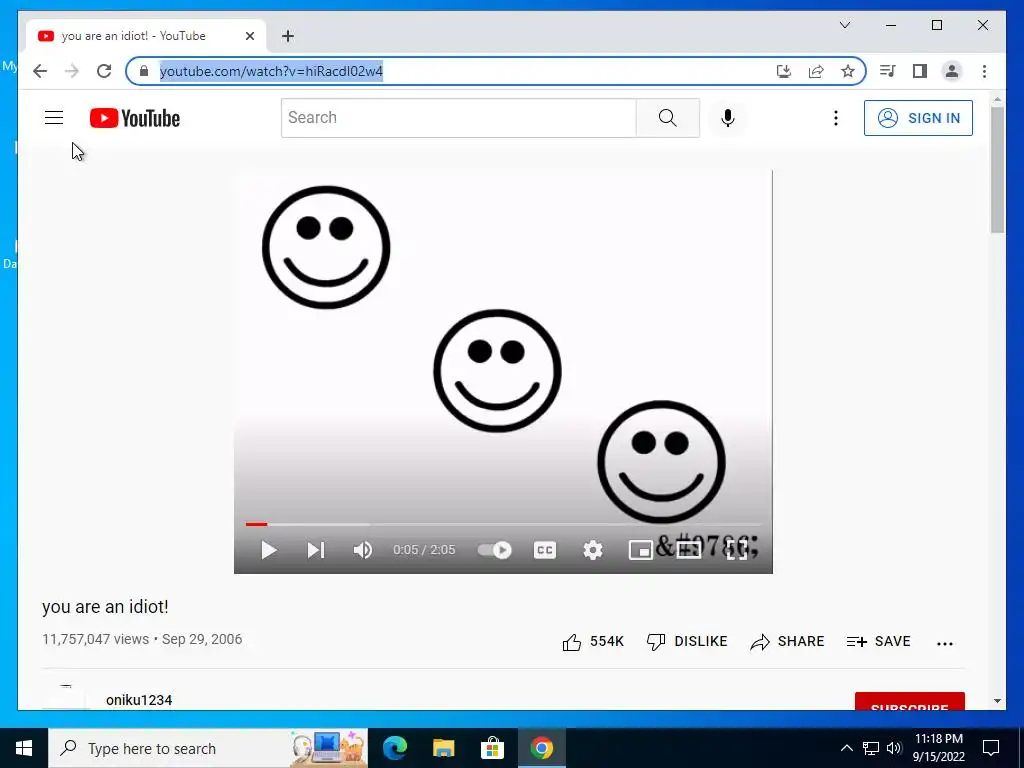Screen dimensions: 1024x768
Task: Close the 'you are an idiot!' tab
Action: coord(249,36)
